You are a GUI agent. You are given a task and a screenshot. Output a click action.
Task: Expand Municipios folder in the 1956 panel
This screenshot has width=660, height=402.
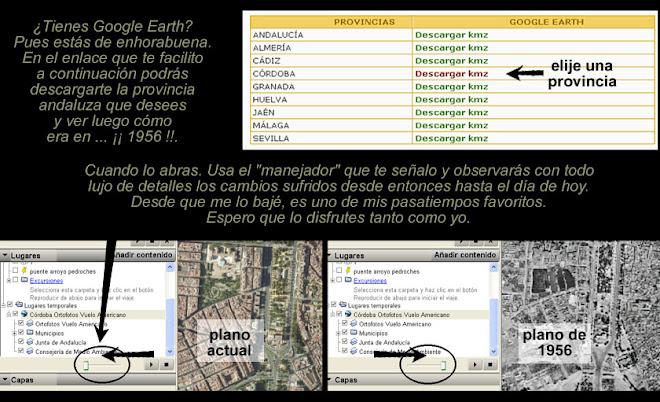[x=338, y=333]
